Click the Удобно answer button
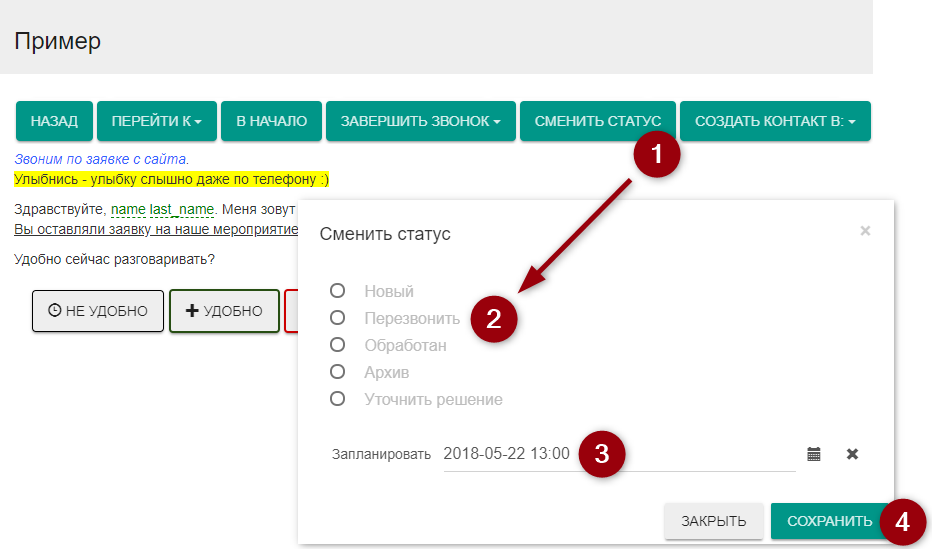 point(224,311)
